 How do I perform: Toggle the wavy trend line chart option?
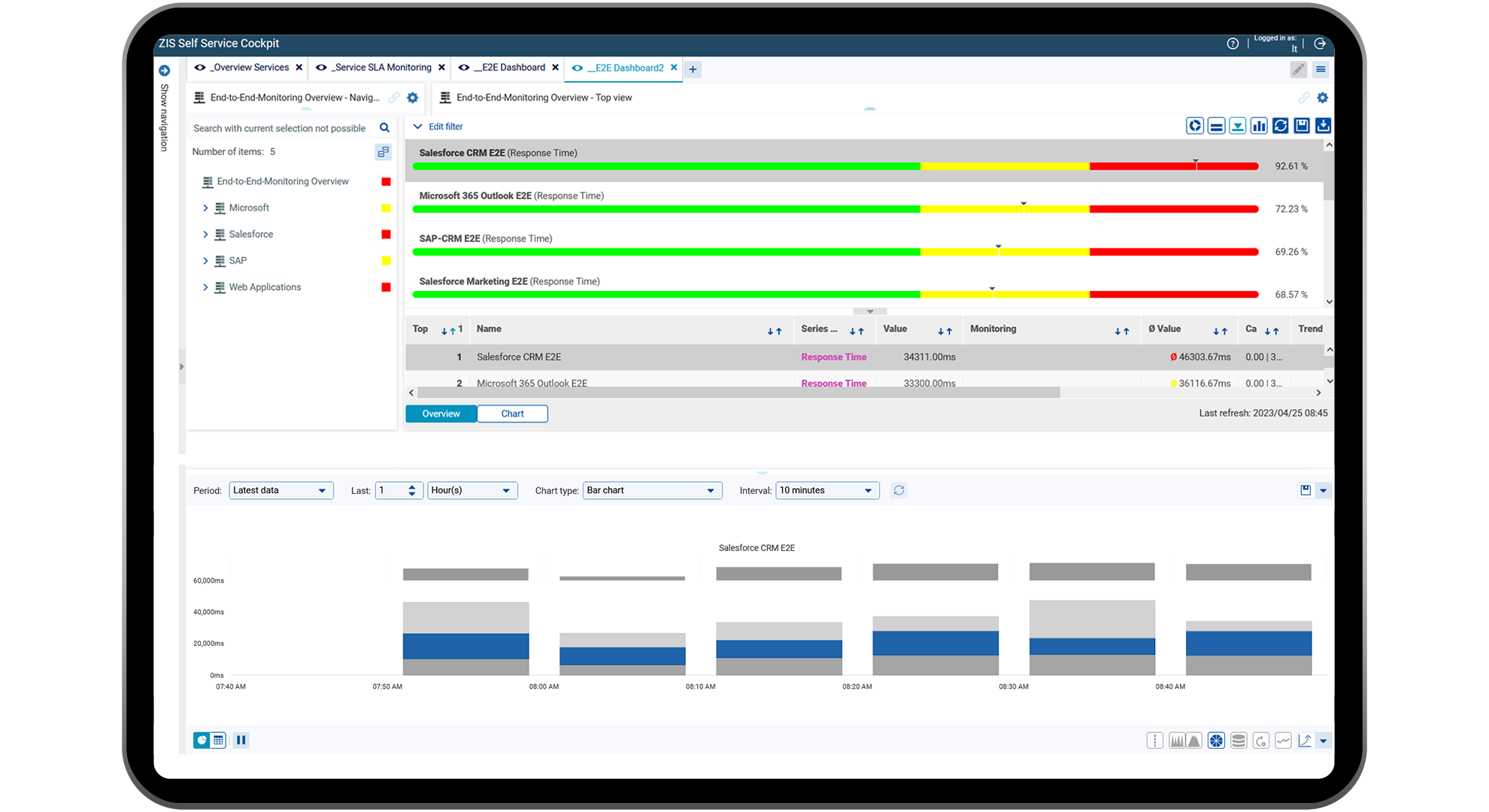pos(1283,741)
